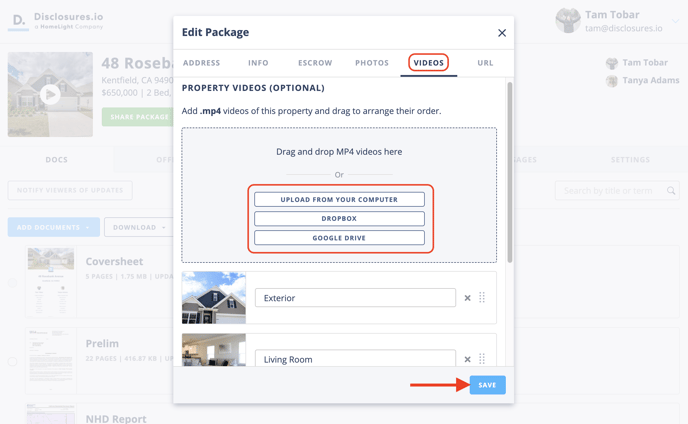Open the Coversheet document title
The width and height of the screenshot is (688, 424).
tap(114, 262)
